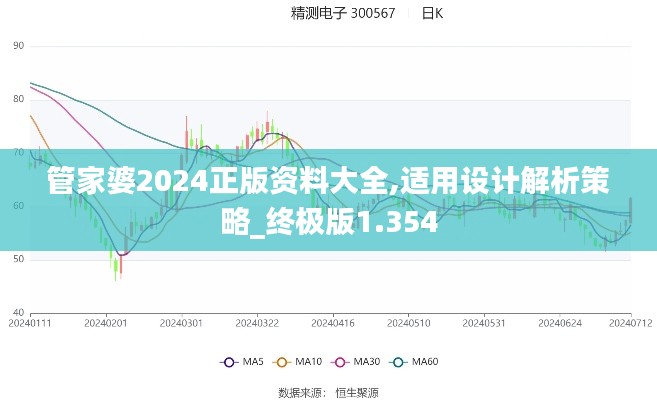Screen dimensions: 657x400
Task: Click the 日K label in the title
Action: tap(432, 13)
